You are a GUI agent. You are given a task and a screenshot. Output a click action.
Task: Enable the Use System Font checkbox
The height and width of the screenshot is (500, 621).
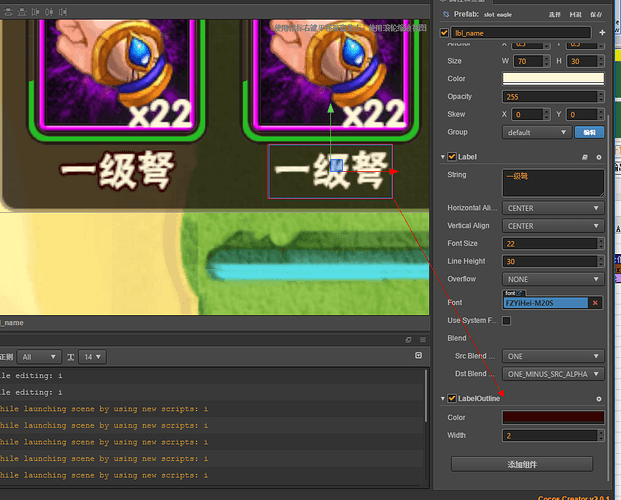click(507, 321)
